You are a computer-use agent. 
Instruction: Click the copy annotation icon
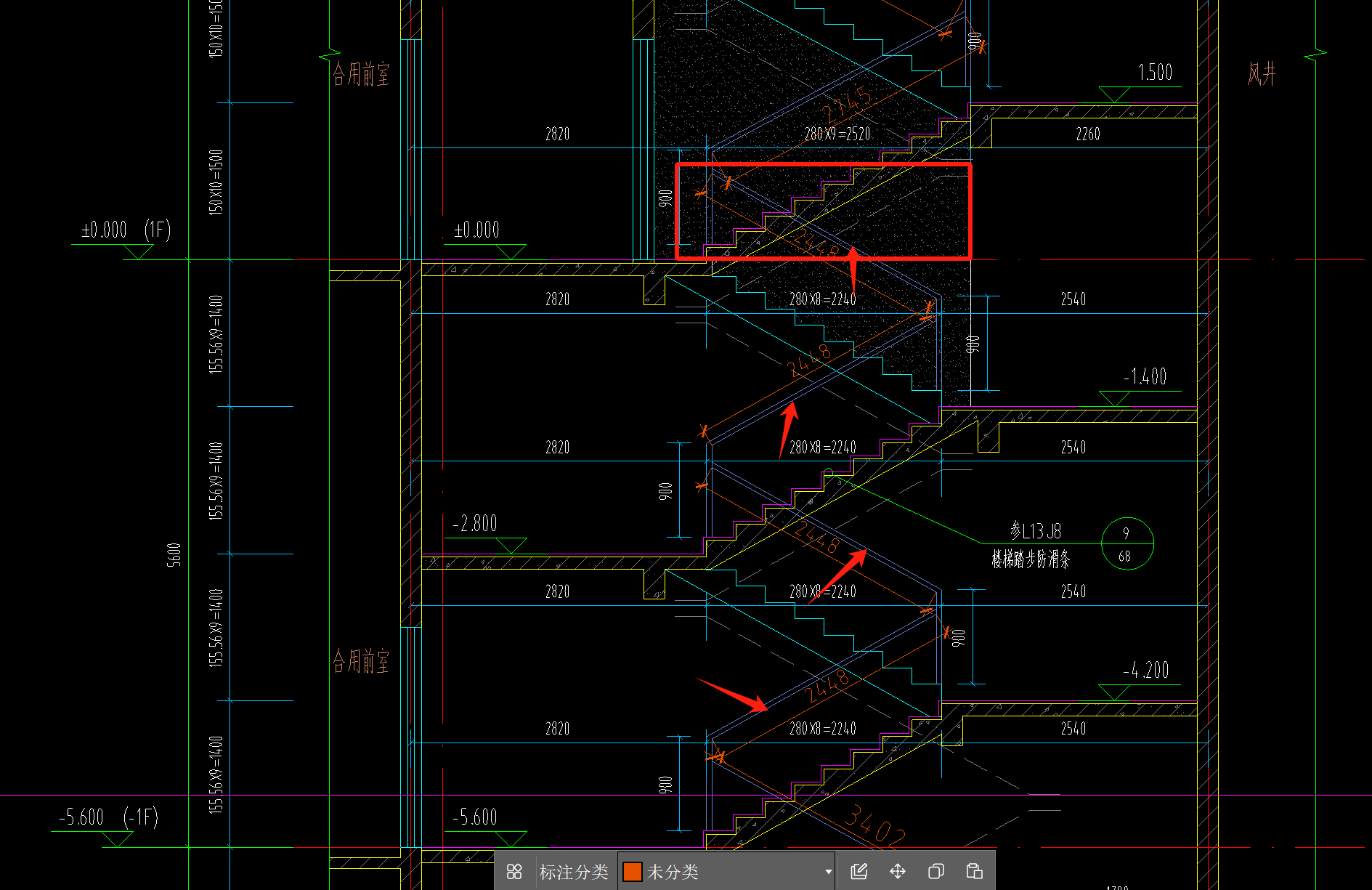[936, 871]
